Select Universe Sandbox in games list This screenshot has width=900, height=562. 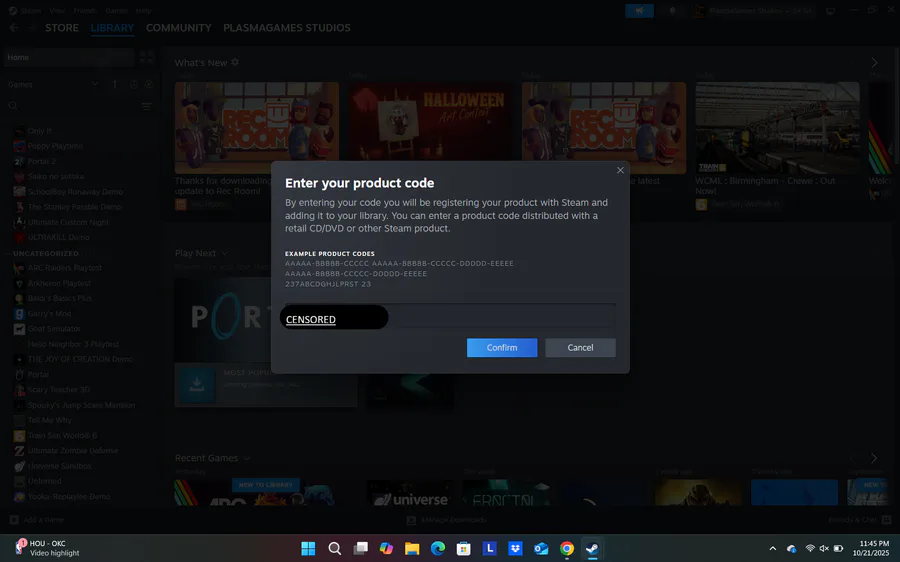(60, 466)
